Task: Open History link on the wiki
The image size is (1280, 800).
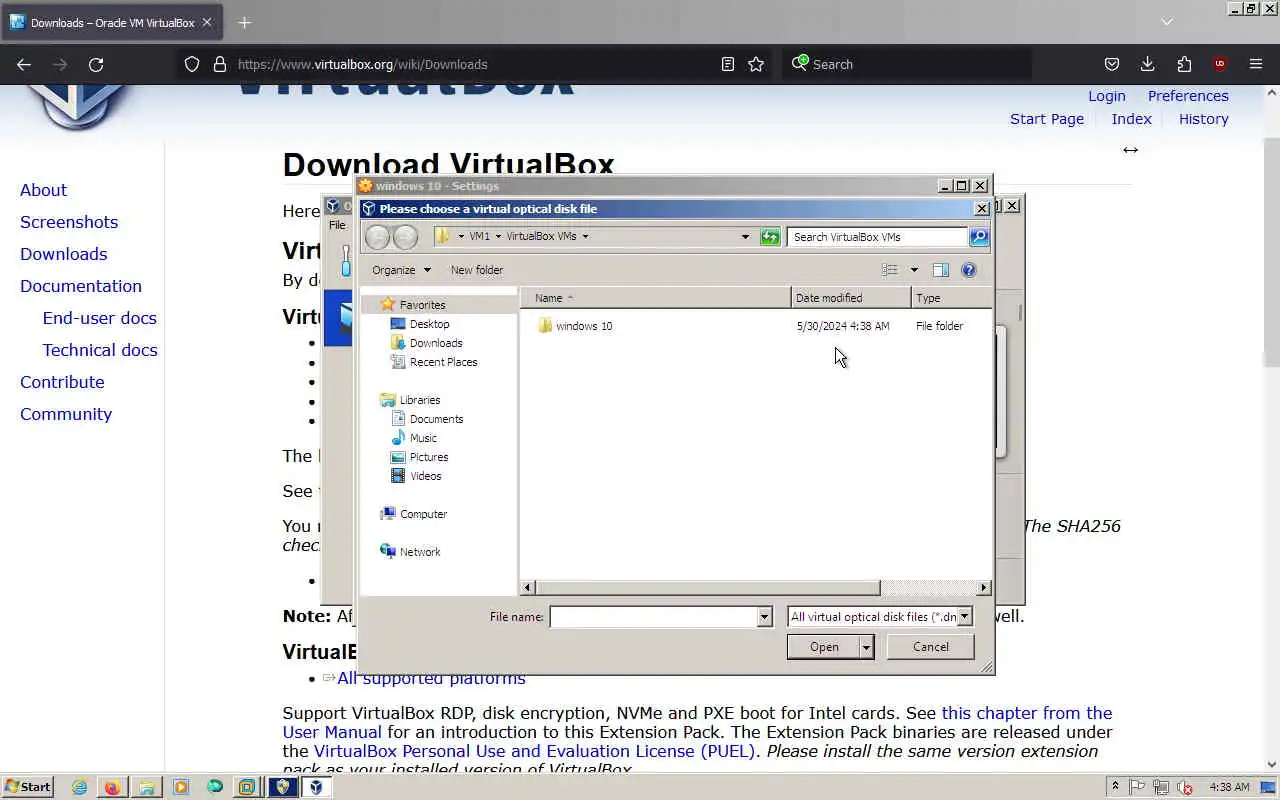Action: click(1204, 119)
